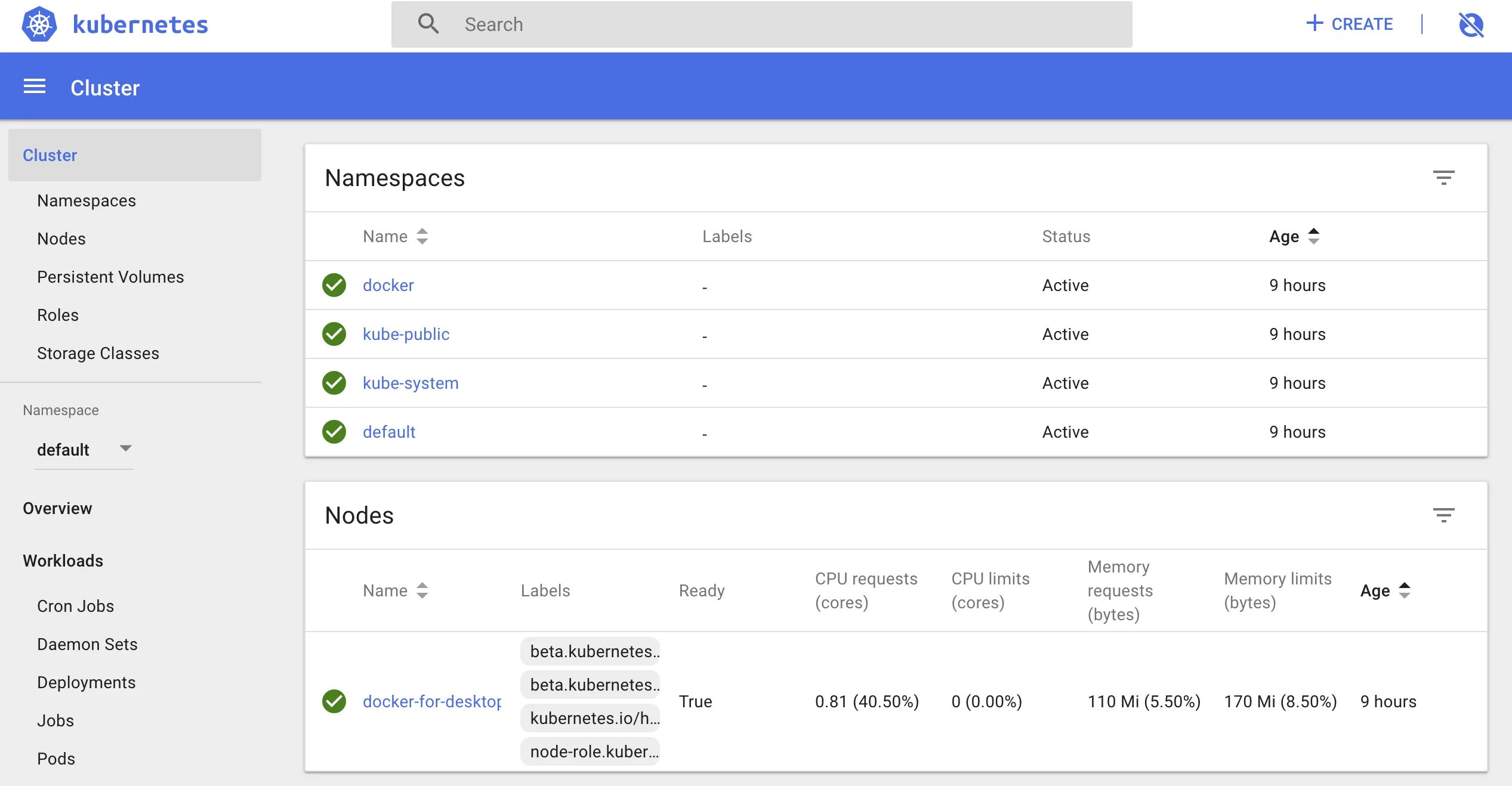Click the Memory limits (bytes) column header
The width and height of the screenshot is (1512, 786).
1278,590
